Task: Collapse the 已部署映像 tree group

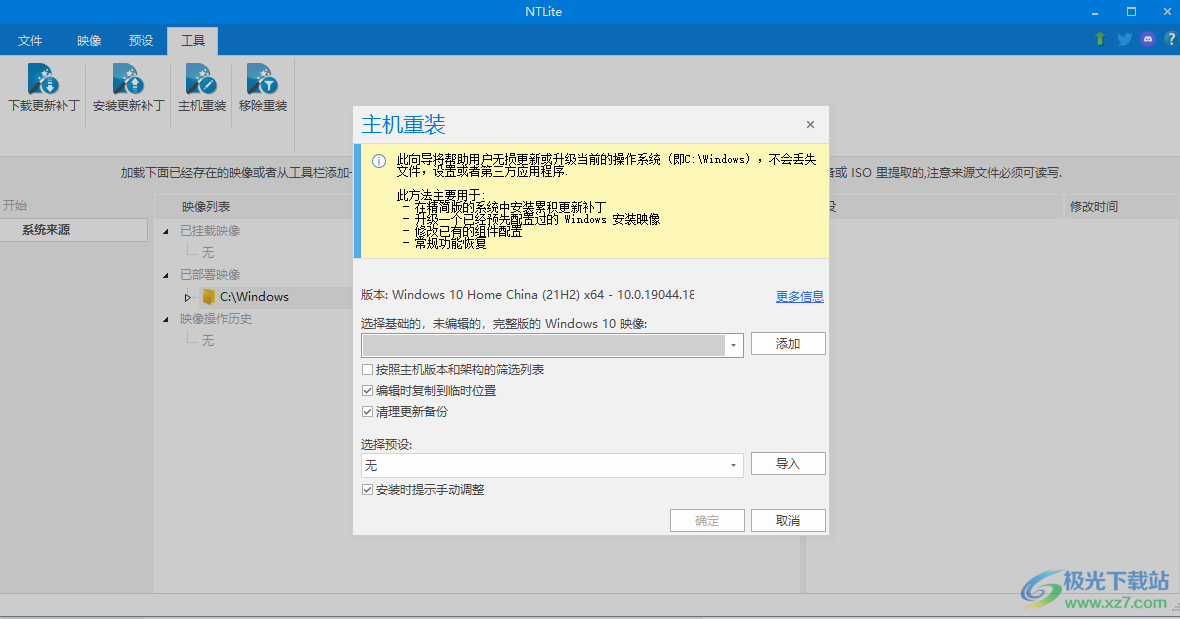Action: (x=166, y=275)
